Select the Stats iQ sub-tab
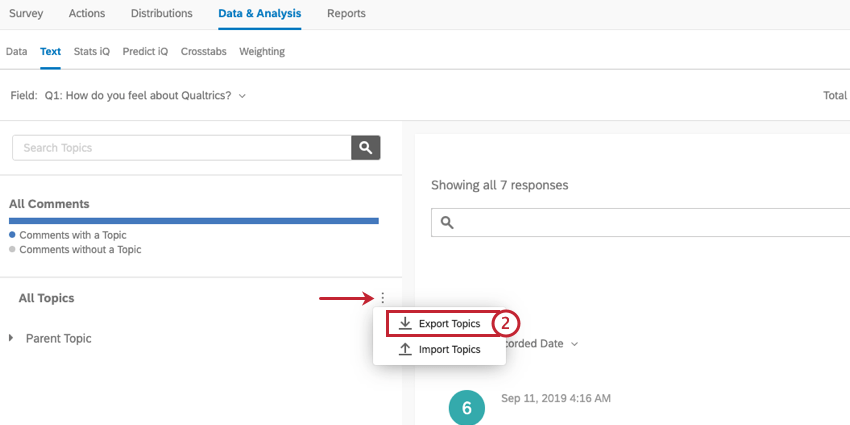Screen dimensions: 850x425 tap(92, 51)
